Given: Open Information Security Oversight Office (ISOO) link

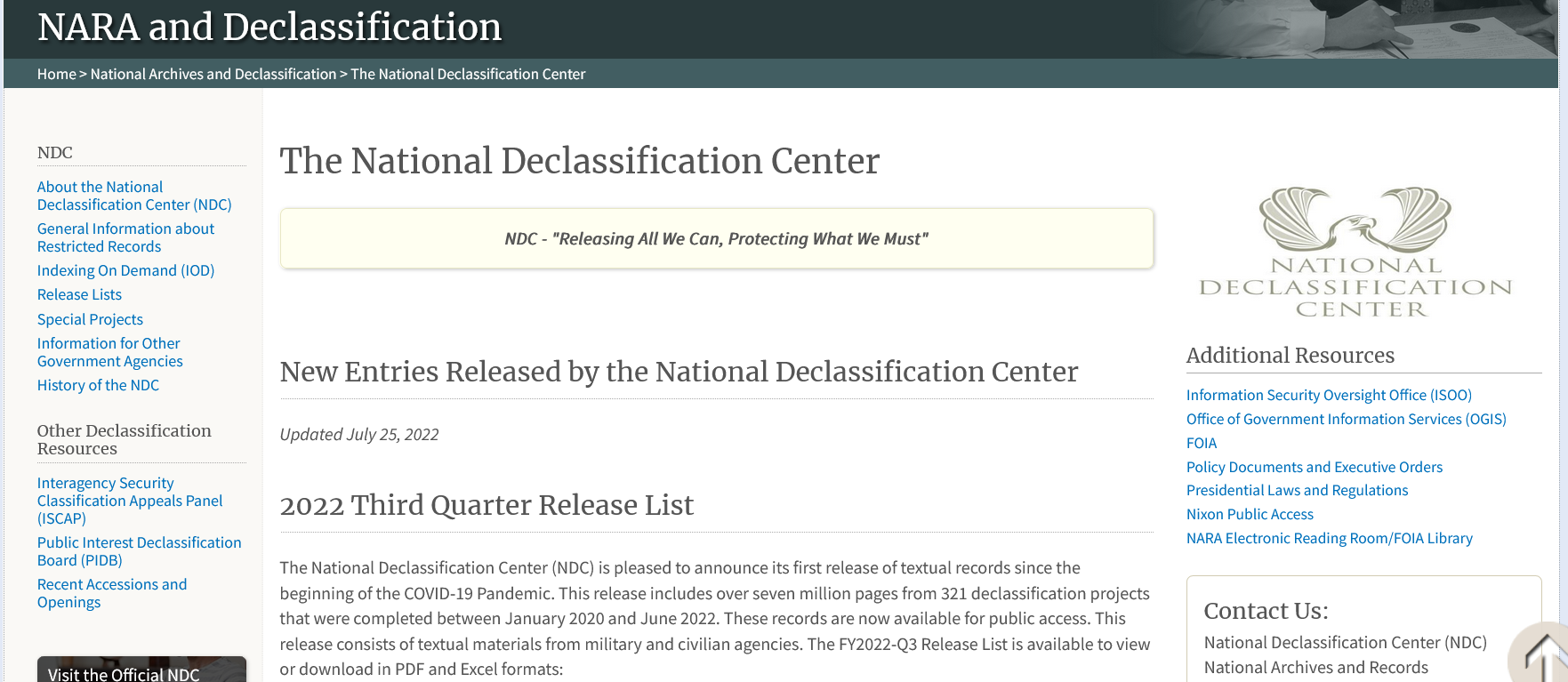Looking at the screenshot, I should pos(1329,395).
